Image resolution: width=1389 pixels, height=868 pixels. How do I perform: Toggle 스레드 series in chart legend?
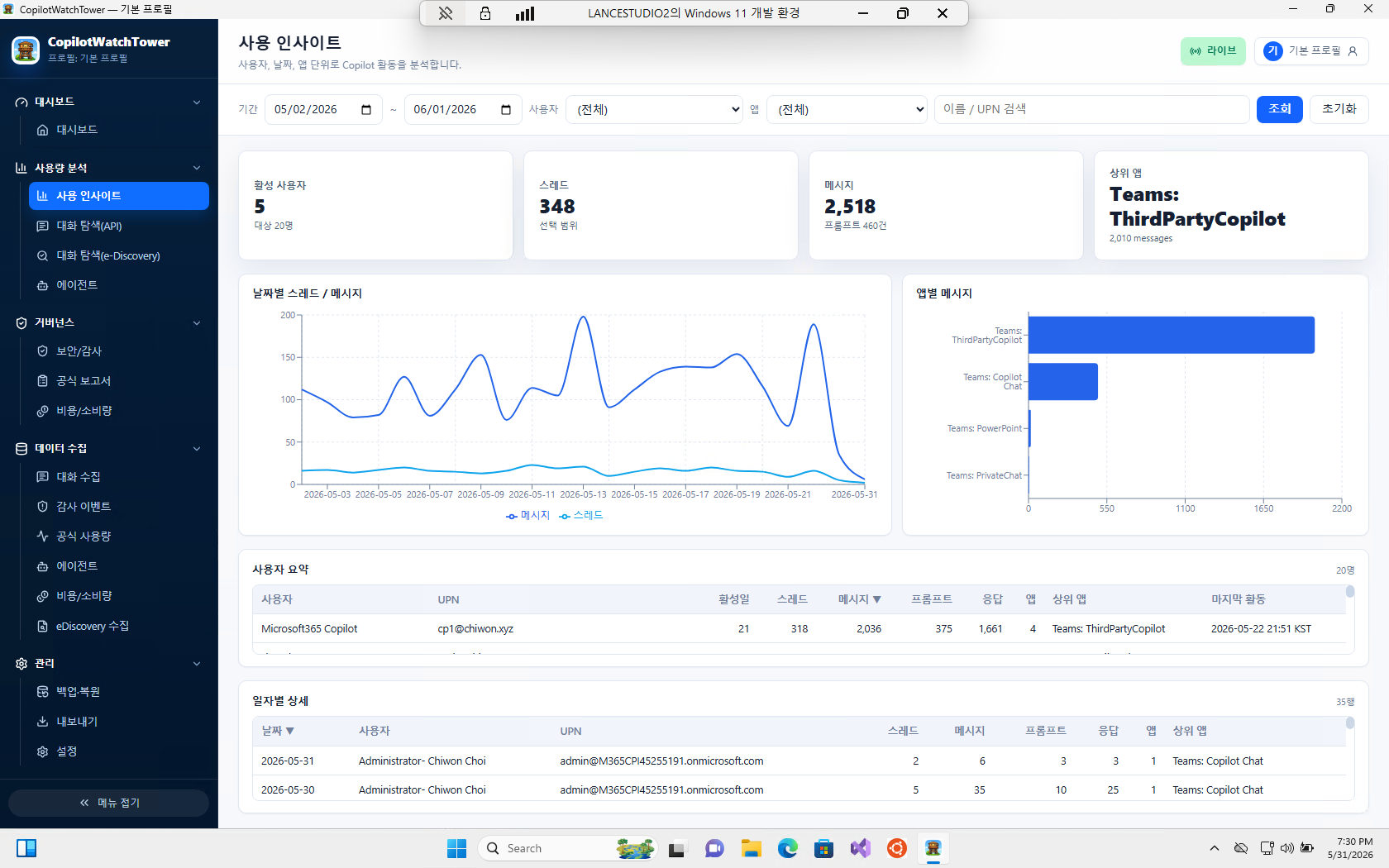click(581, 515)
